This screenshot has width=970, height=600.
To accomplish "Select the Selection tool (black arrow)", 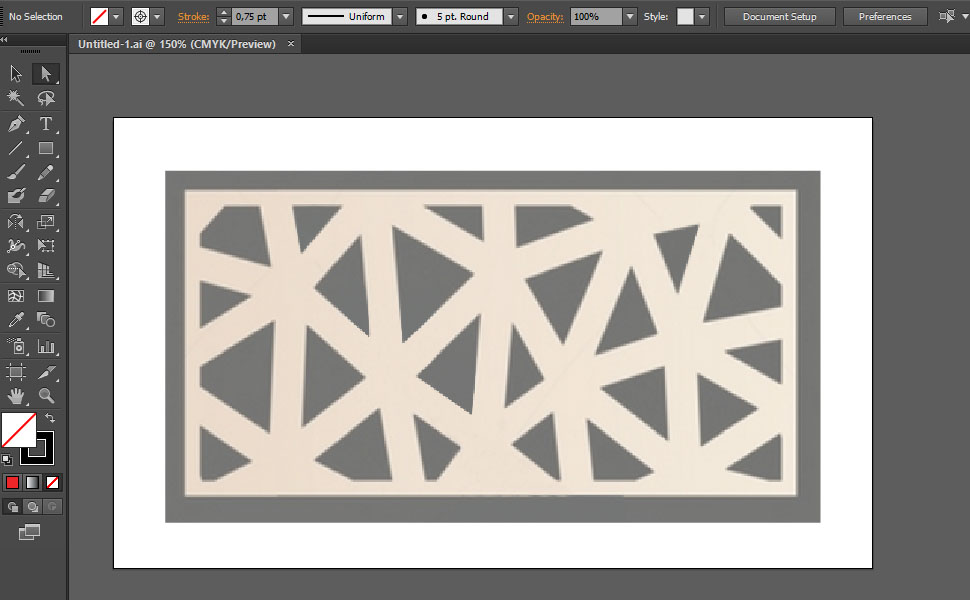I will (x=15, y=74).
